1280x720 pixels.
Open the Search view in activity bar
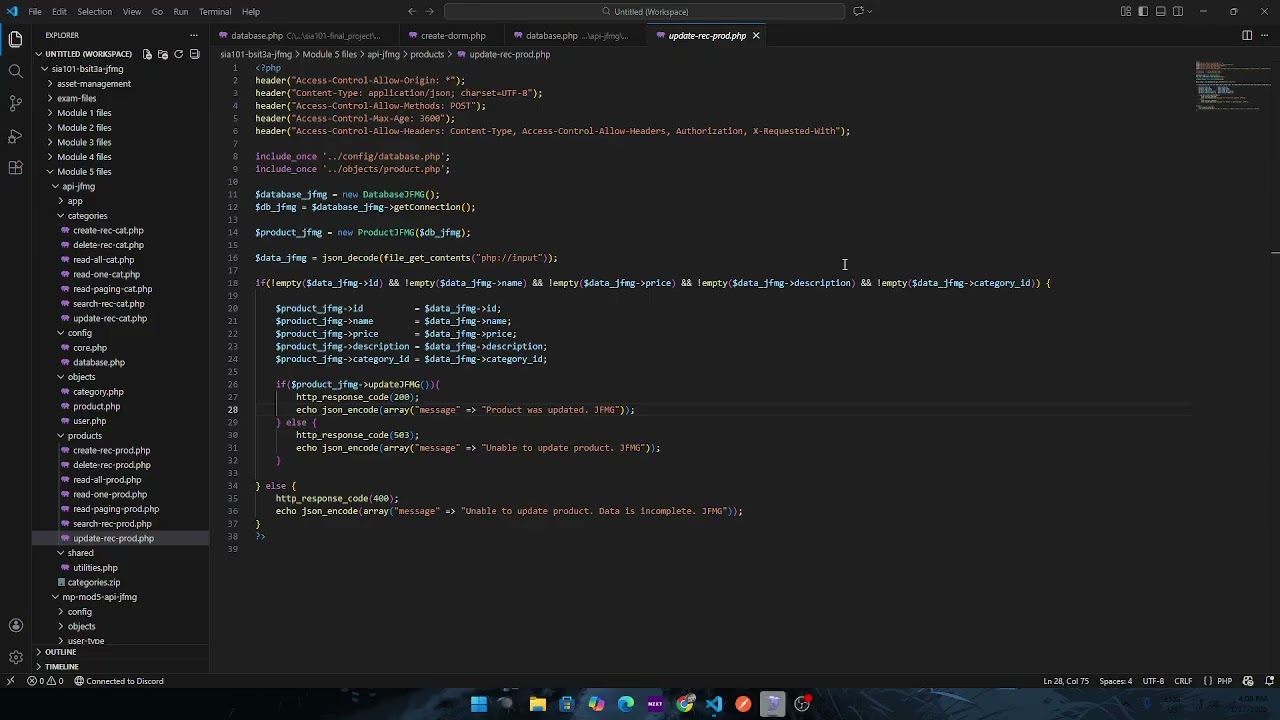[x=15, y=71]
